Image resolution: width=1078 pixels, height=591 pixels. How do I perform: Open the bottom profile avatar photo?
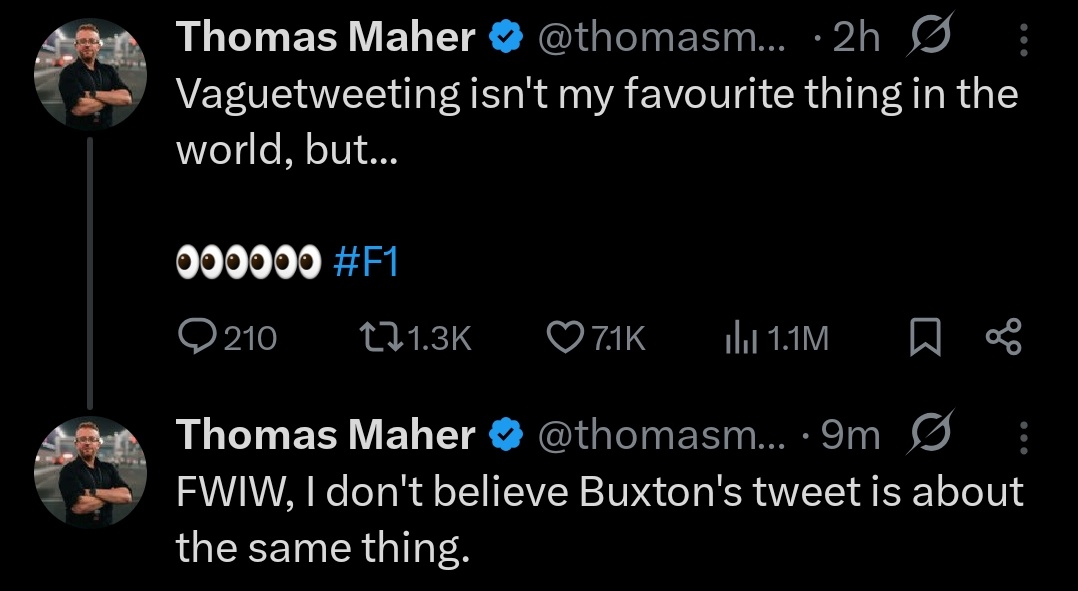click(x=91, y=471)
